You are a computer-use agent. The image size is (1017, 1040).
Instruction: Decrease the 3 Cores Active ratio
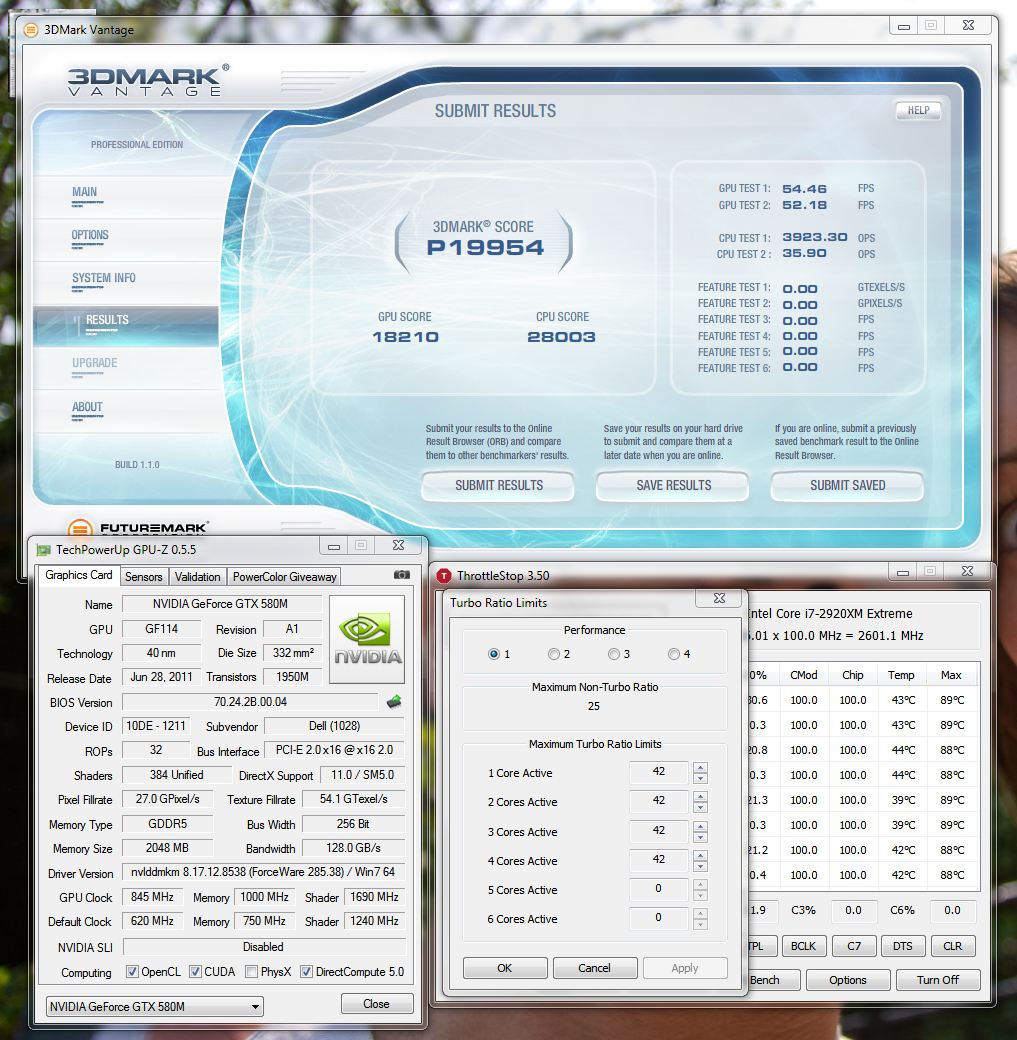point(700,837)
